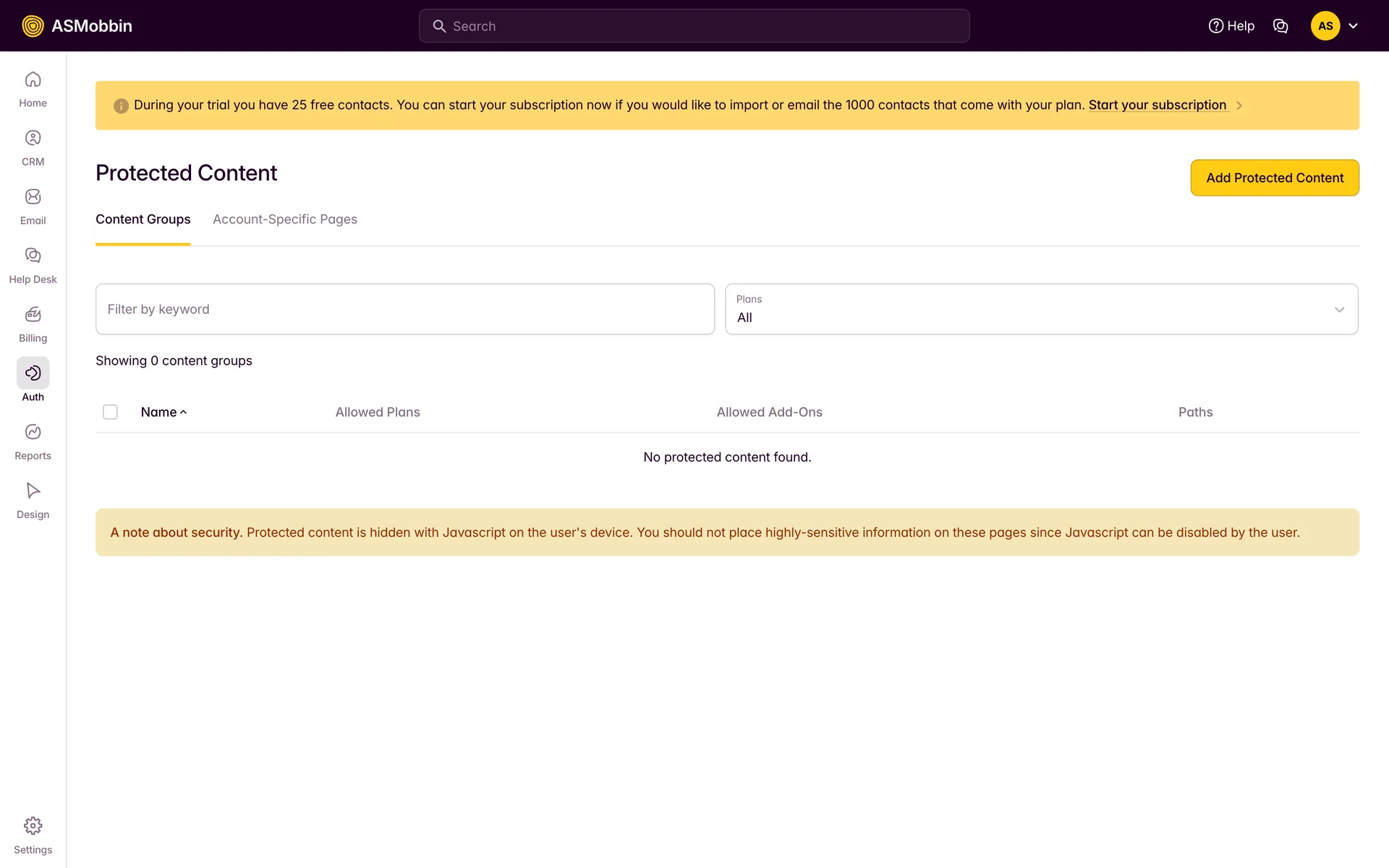Click the Add Protected Content button
This screenshot has width=1389, height=868.
(1274, 178)
